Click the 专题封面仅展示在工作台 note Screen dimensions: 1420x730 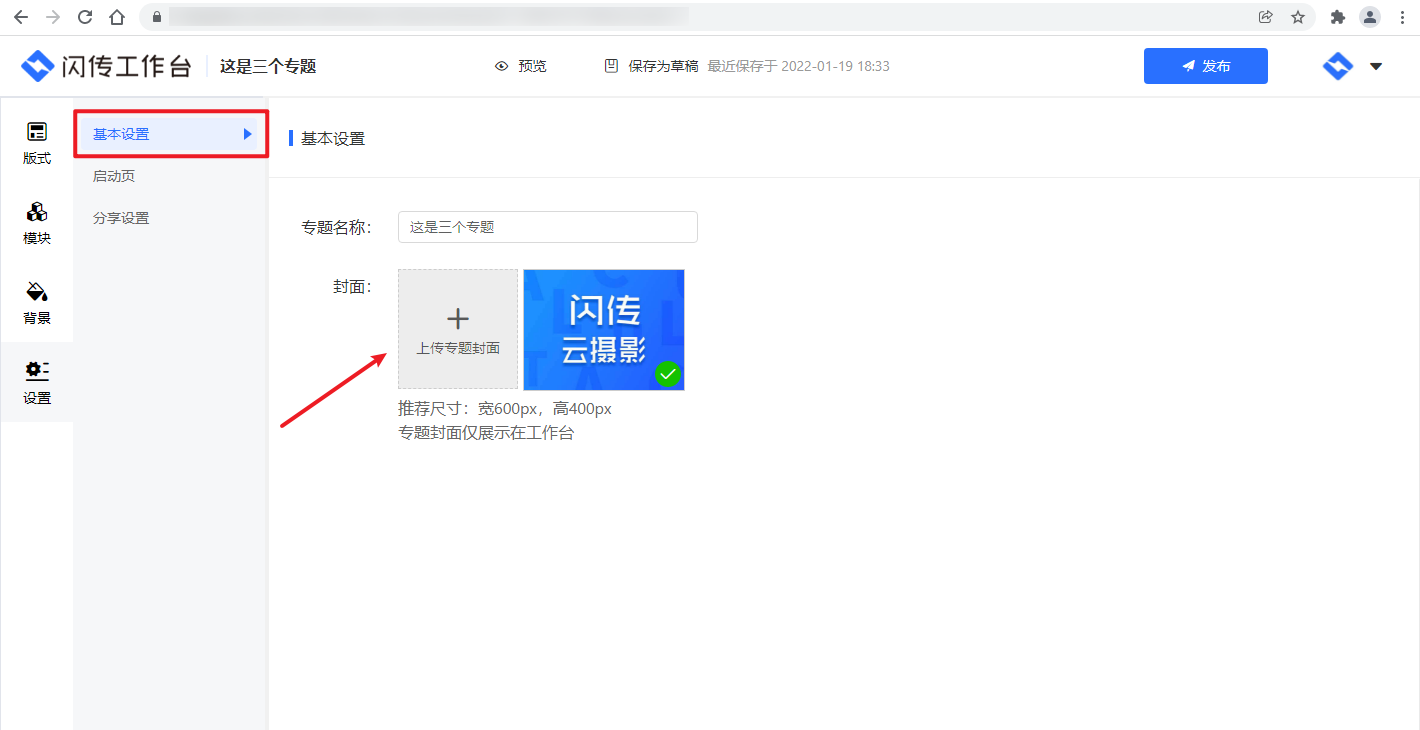coord(486,433)
